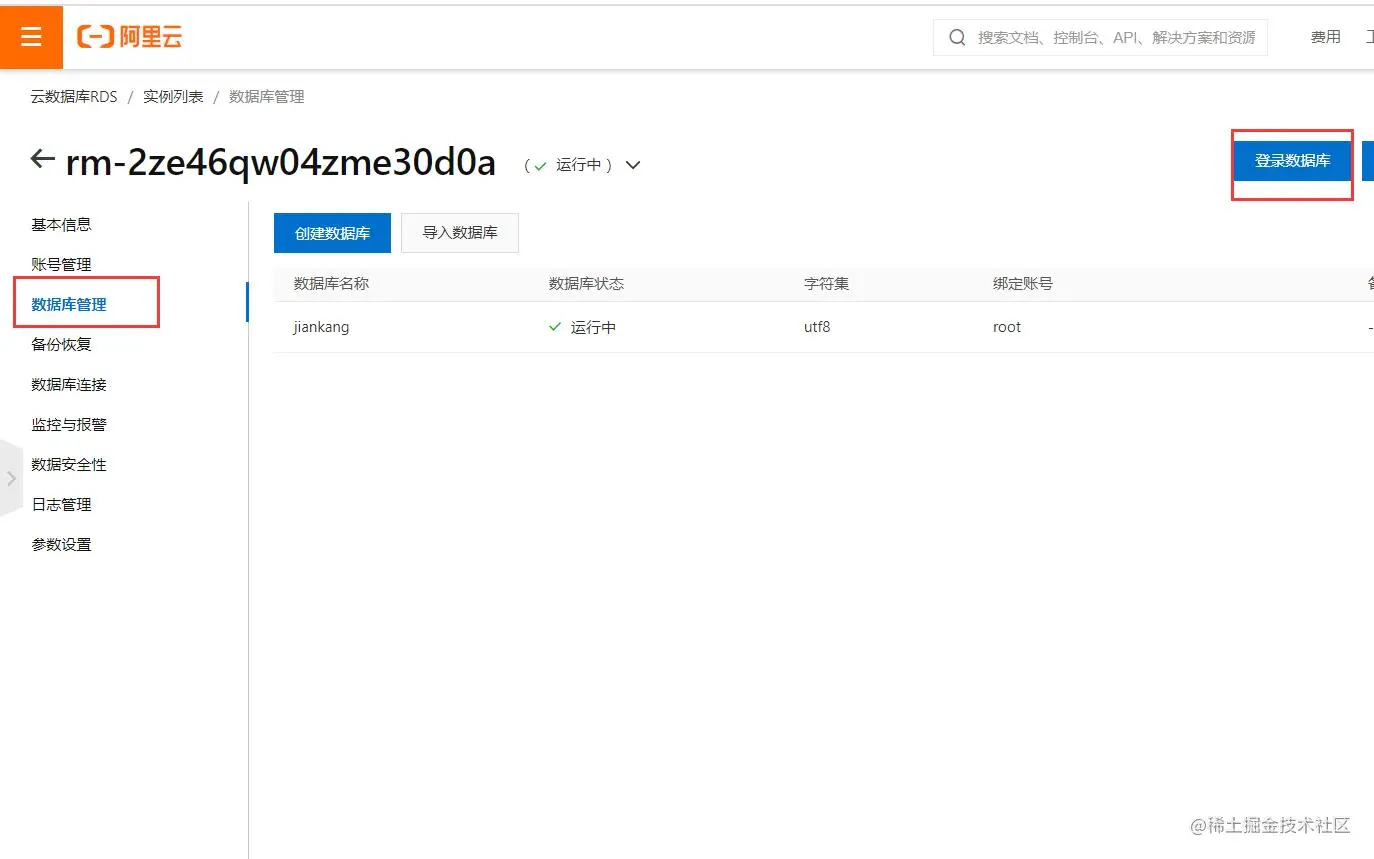Click the Aliyun logo
This screenshot has height=859, width=1374.
[129, 37]
